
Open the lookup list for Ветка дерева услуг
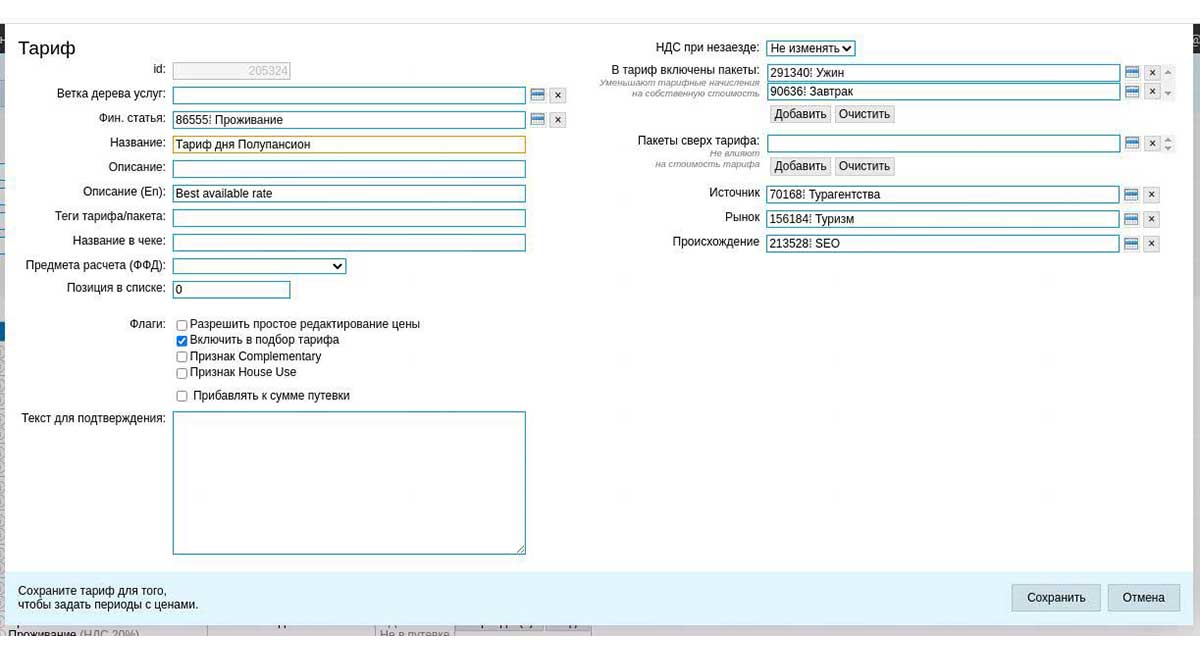coord(537,95)
